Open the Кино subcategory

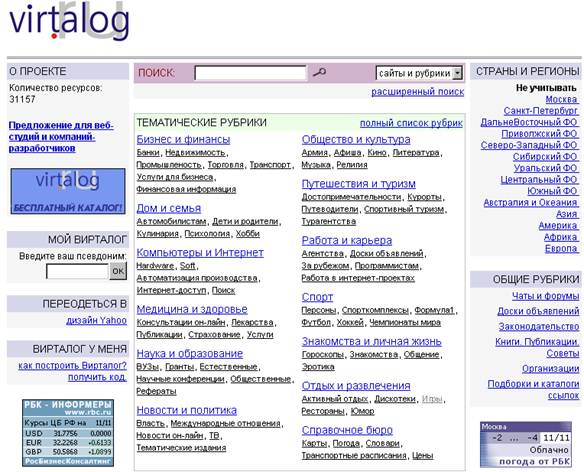point(377,153)
